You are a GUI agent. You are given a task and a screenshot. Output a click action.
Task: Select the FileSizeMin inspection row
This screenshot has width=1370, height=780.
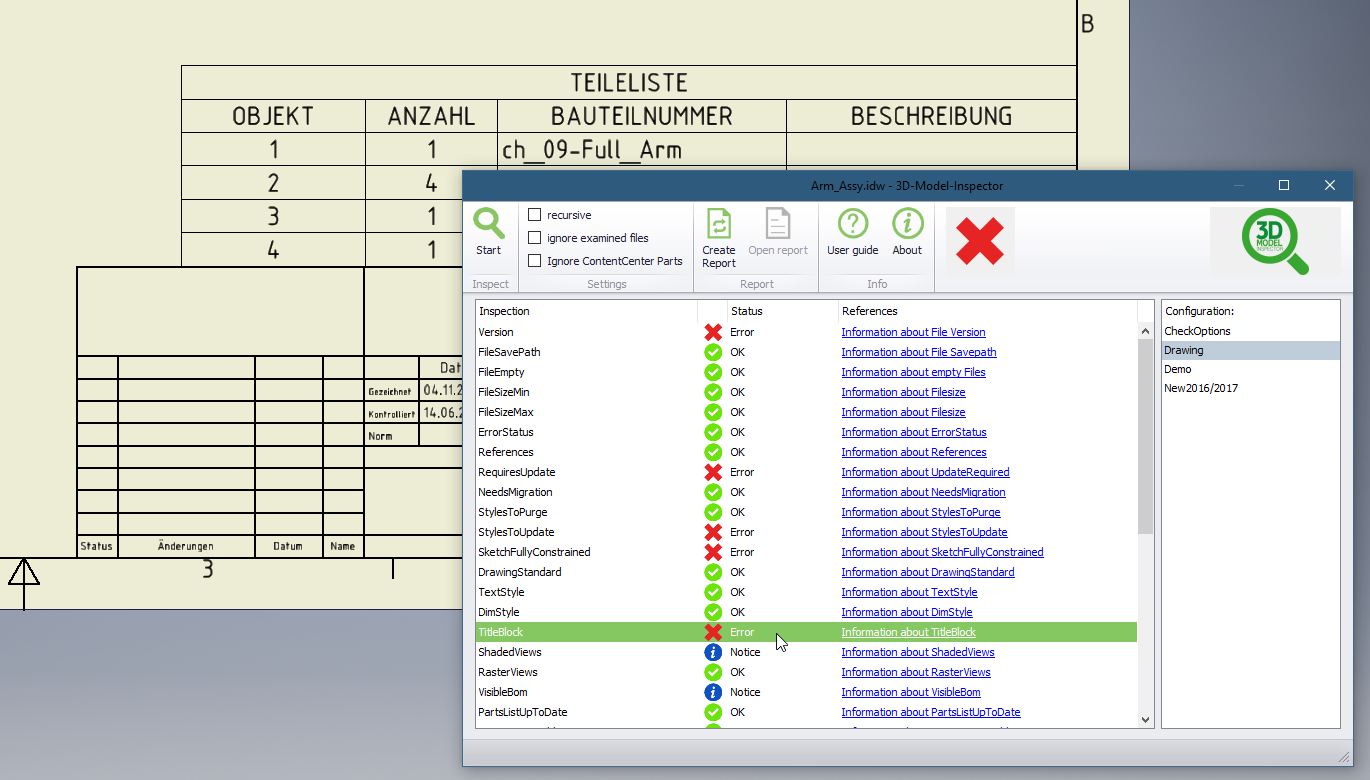(x=805, y=392)
